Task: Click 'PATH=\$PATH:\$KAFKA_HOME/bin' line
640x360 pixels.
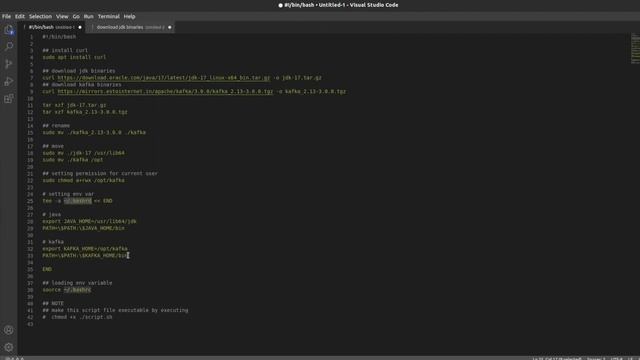Action: (85, 256)
